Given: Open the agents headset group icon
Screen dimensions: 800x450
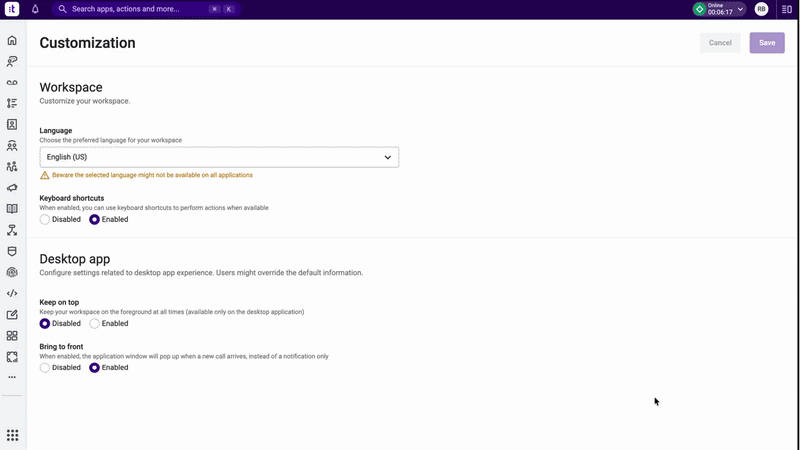Looking at the screenshot, I should point(12,146).
